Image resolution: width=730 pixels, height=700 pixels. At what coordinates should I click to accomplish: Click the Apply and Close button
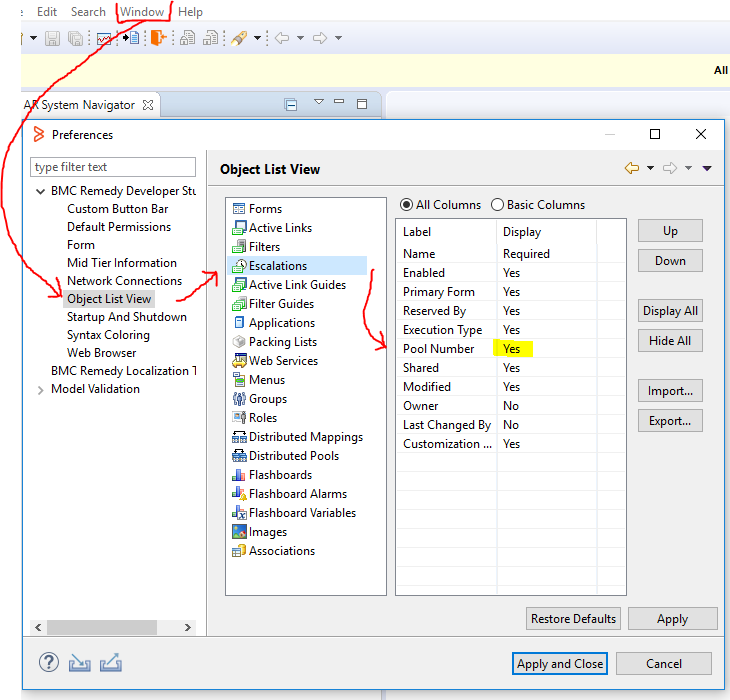click(x=560, y=663)
